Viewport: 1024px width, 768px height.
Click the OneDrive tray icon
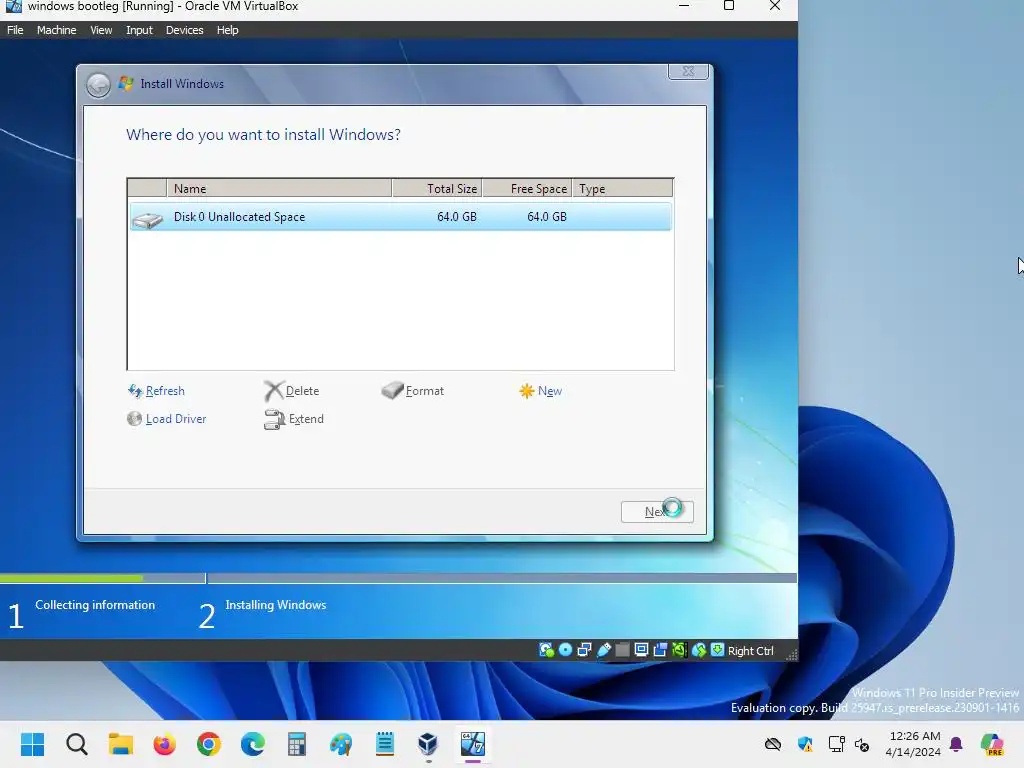point(773,744)
